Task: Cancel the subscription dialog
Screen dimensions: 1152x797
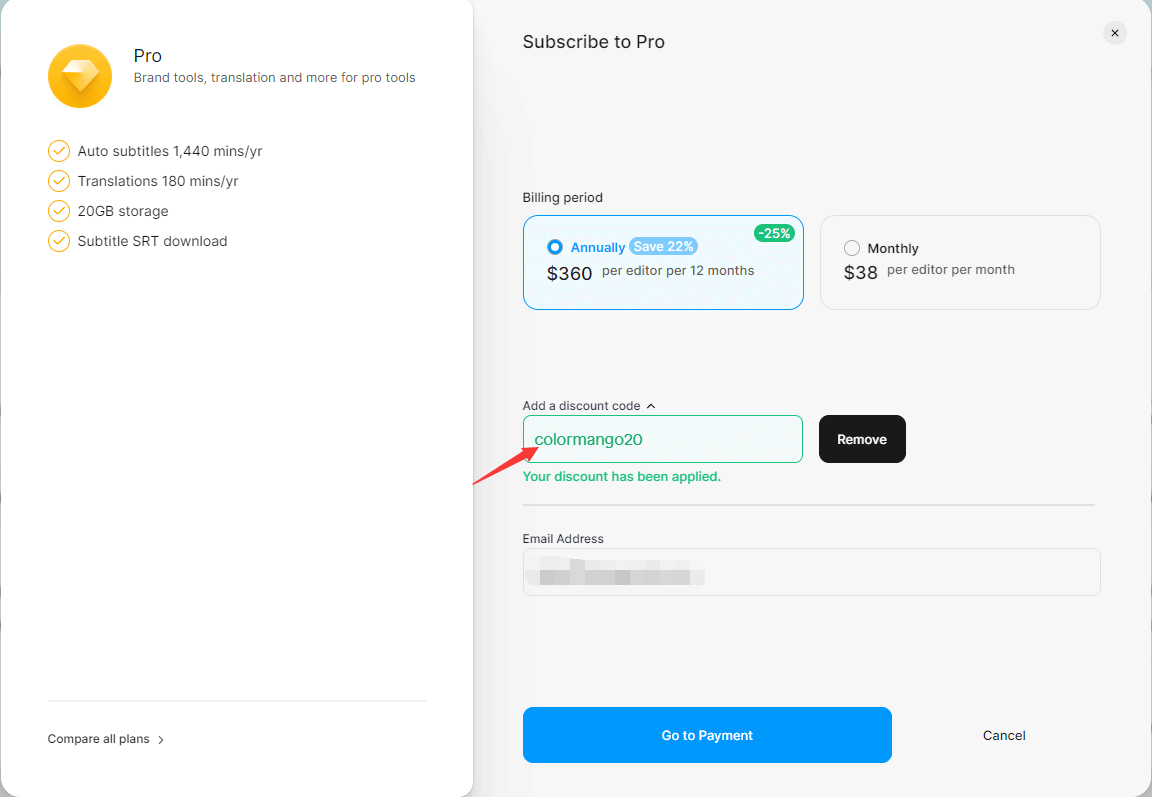Action: [x=1004, y=735]
